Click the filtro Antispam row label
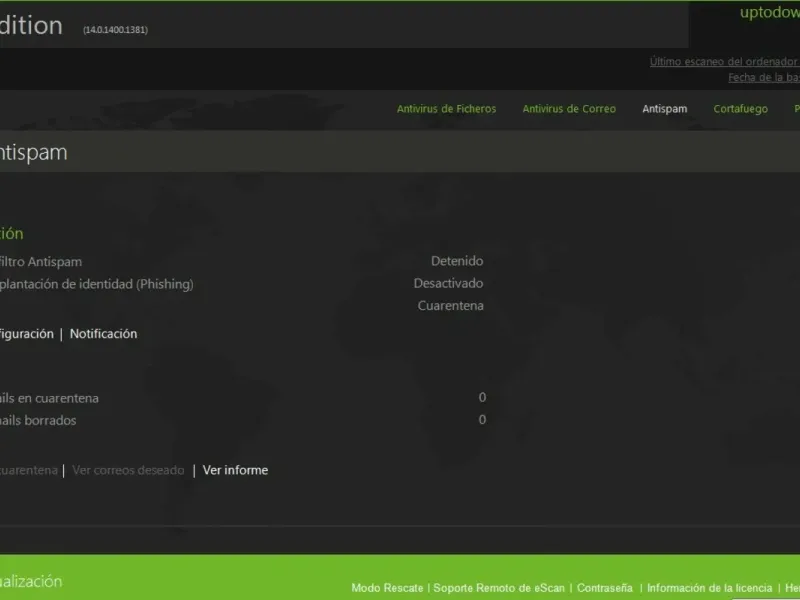This screenshot has height=600, width=800. [41, 262]
